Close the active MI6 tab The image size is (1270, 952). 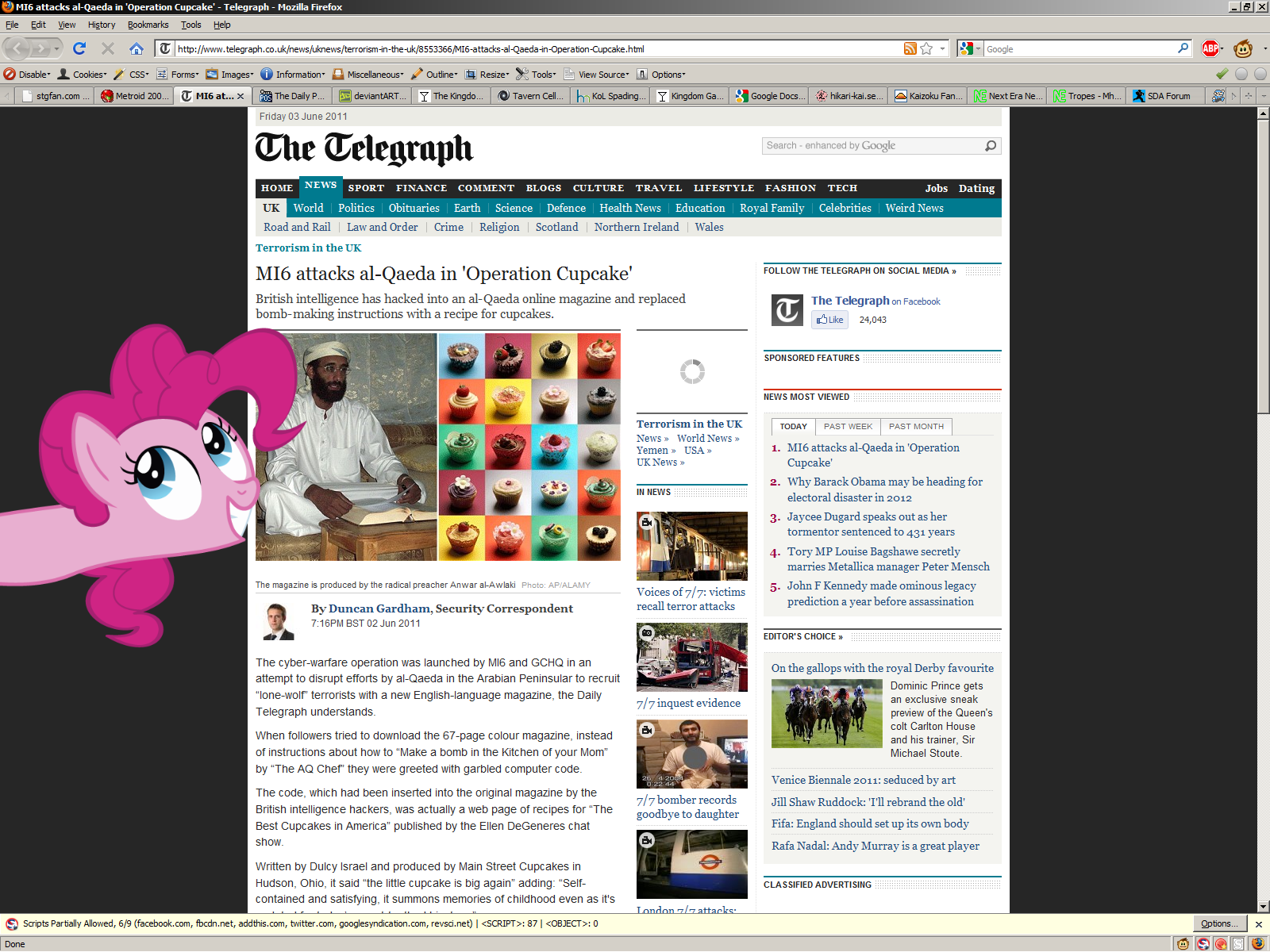241,96
